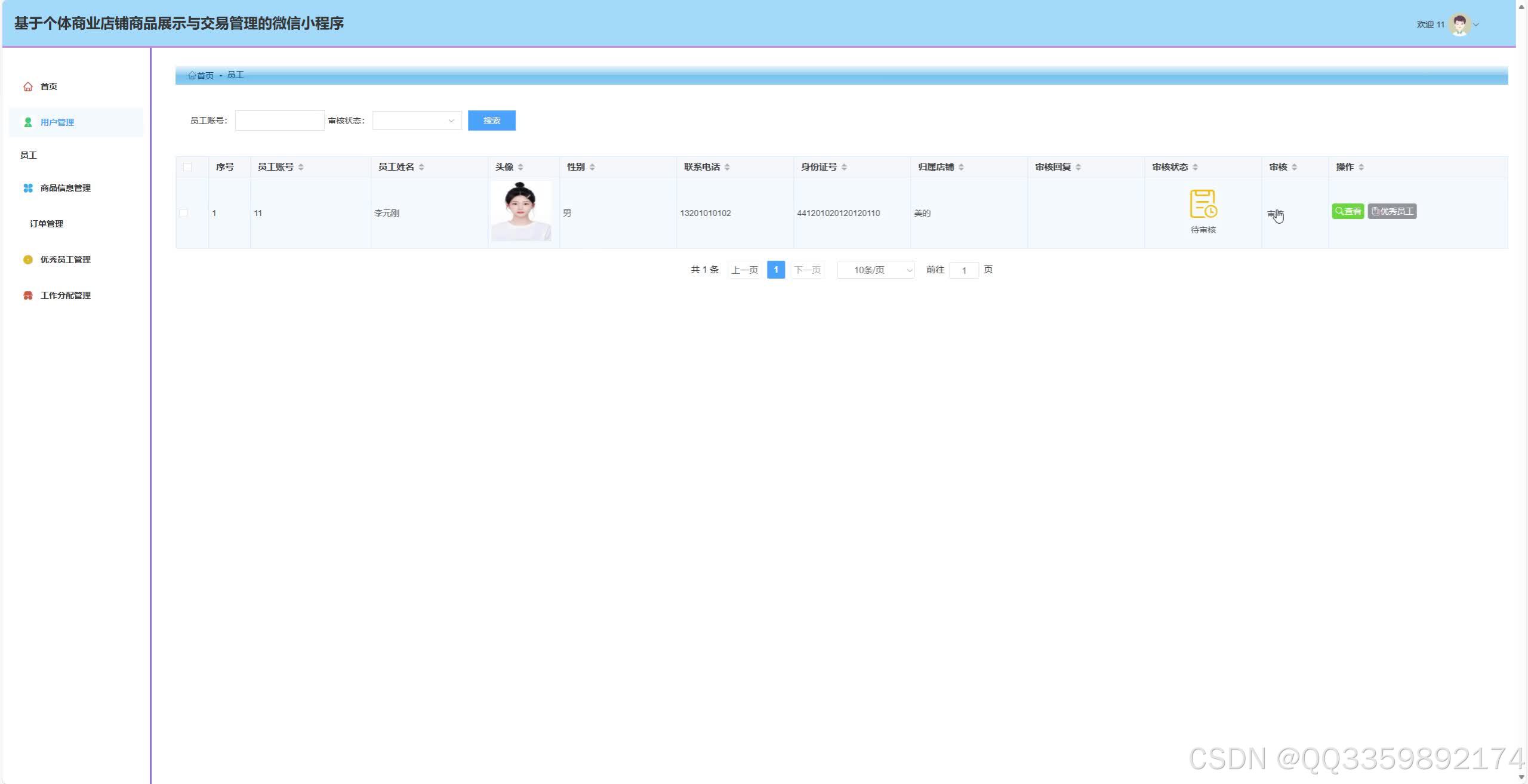Click the 员工账号 search input field
This screenshot has height=784, width=1528.
[279, 121]
